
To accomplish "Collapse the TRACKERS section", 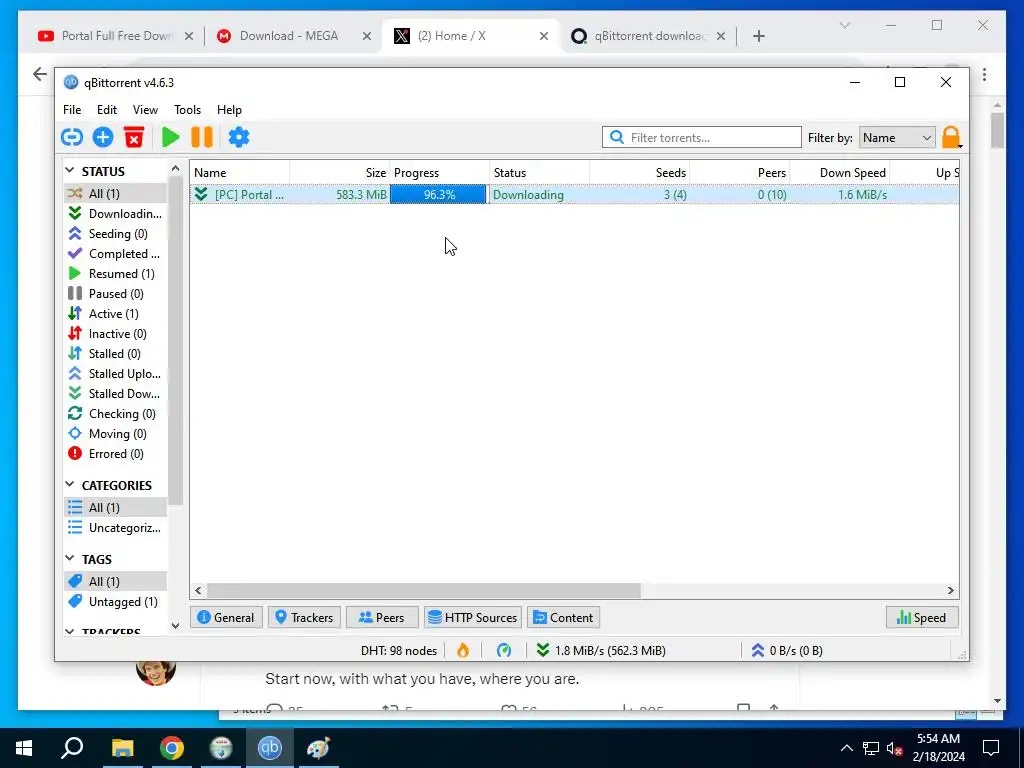I will (70, 632).
